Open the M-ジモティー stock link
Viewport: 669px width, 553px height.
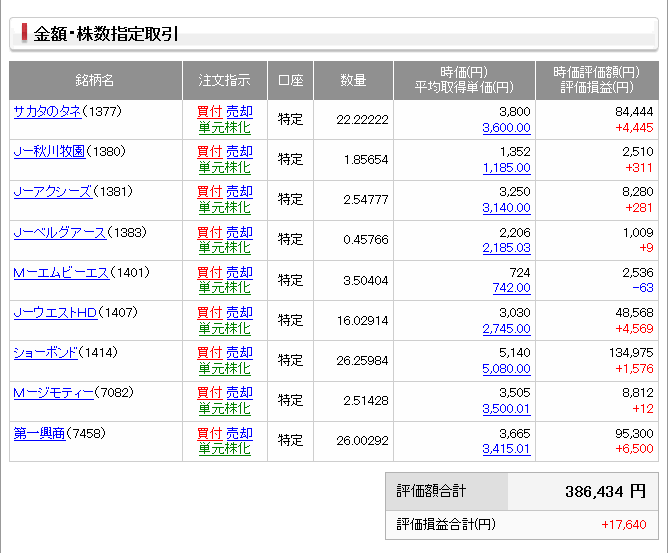click(53, 393)
